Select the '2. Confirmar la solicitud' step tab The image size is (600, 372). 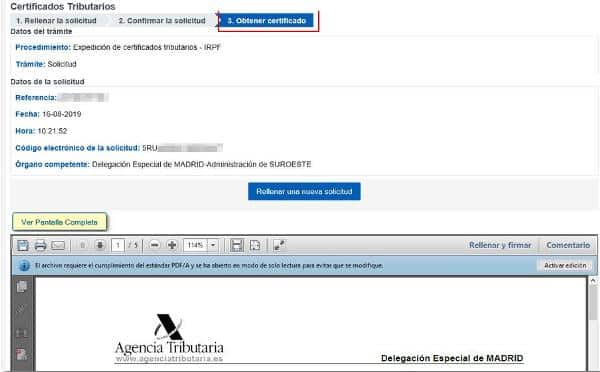[162, 21]
